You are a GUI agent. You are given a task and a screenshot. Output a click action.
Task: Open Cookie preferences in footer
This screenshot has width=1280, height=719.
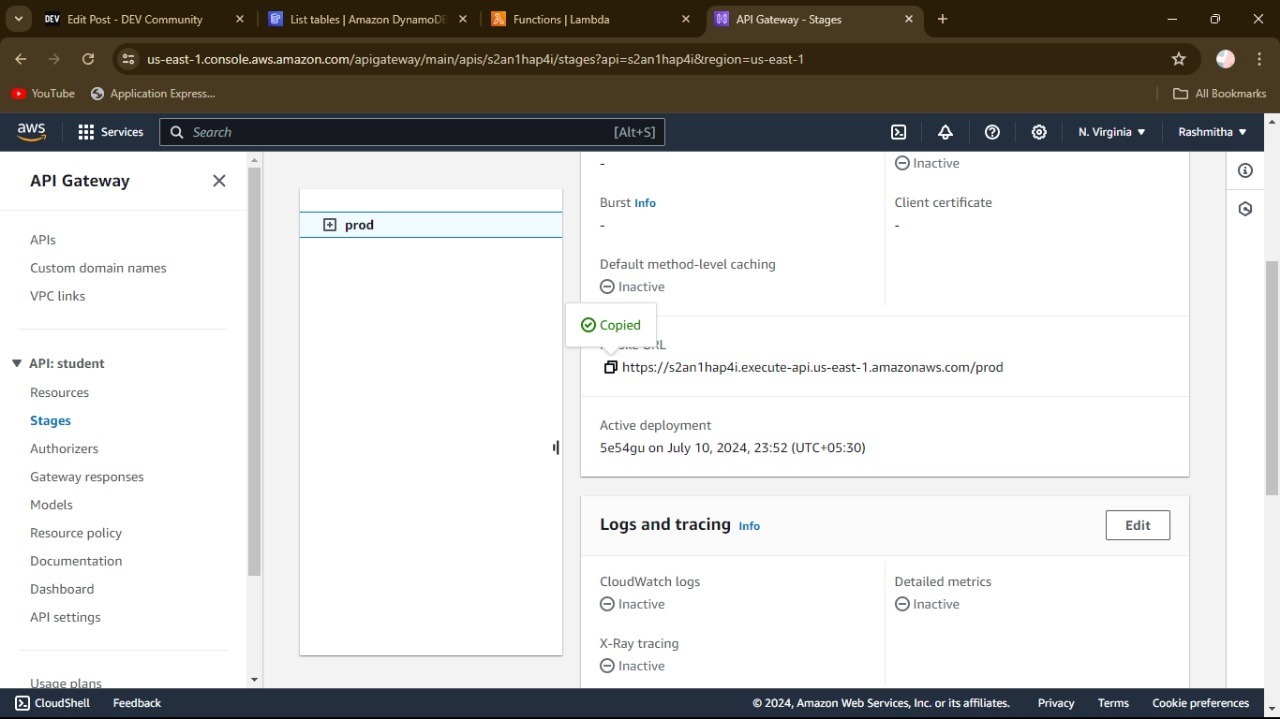1201,703
